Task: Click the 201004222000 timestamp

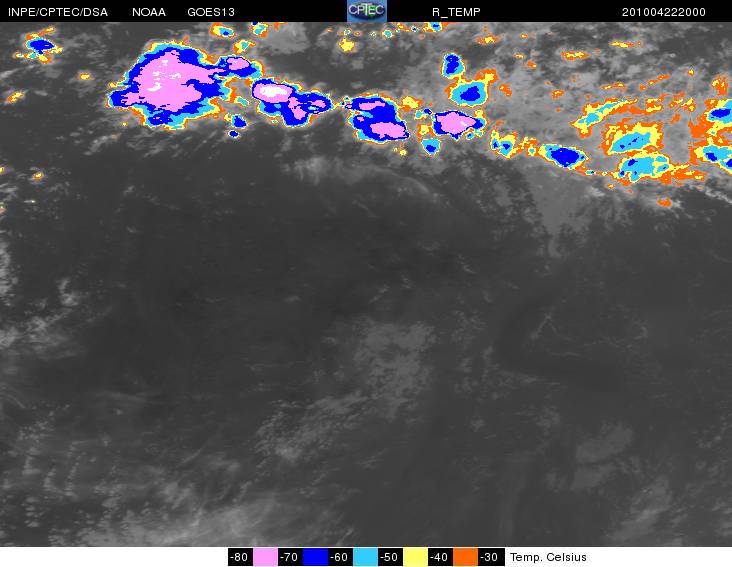Action: pos(663,12)
